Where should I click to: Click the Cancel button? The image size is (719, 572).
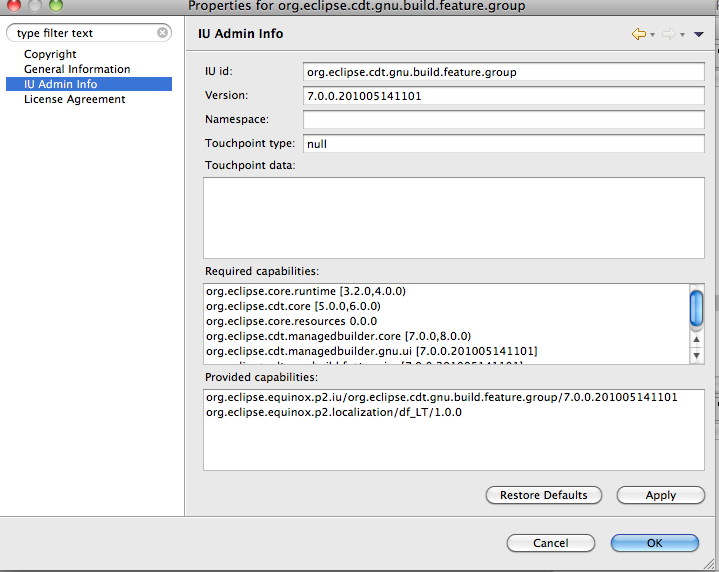click(x=551, y=543)
